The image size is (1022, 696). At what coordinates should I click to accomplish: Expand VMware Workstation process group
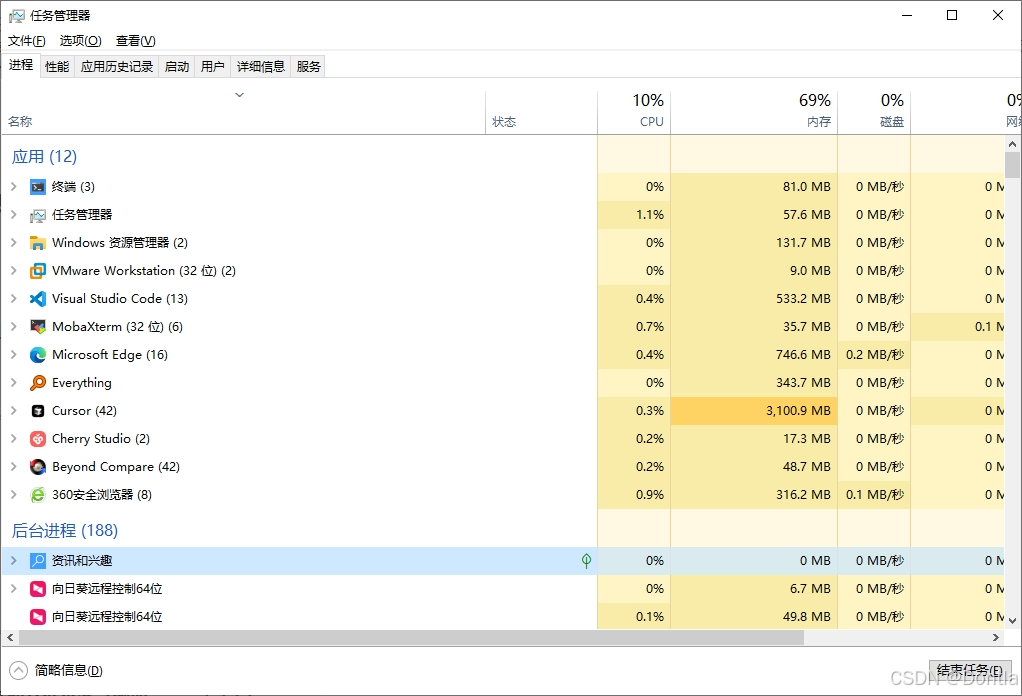click(14, 271)
